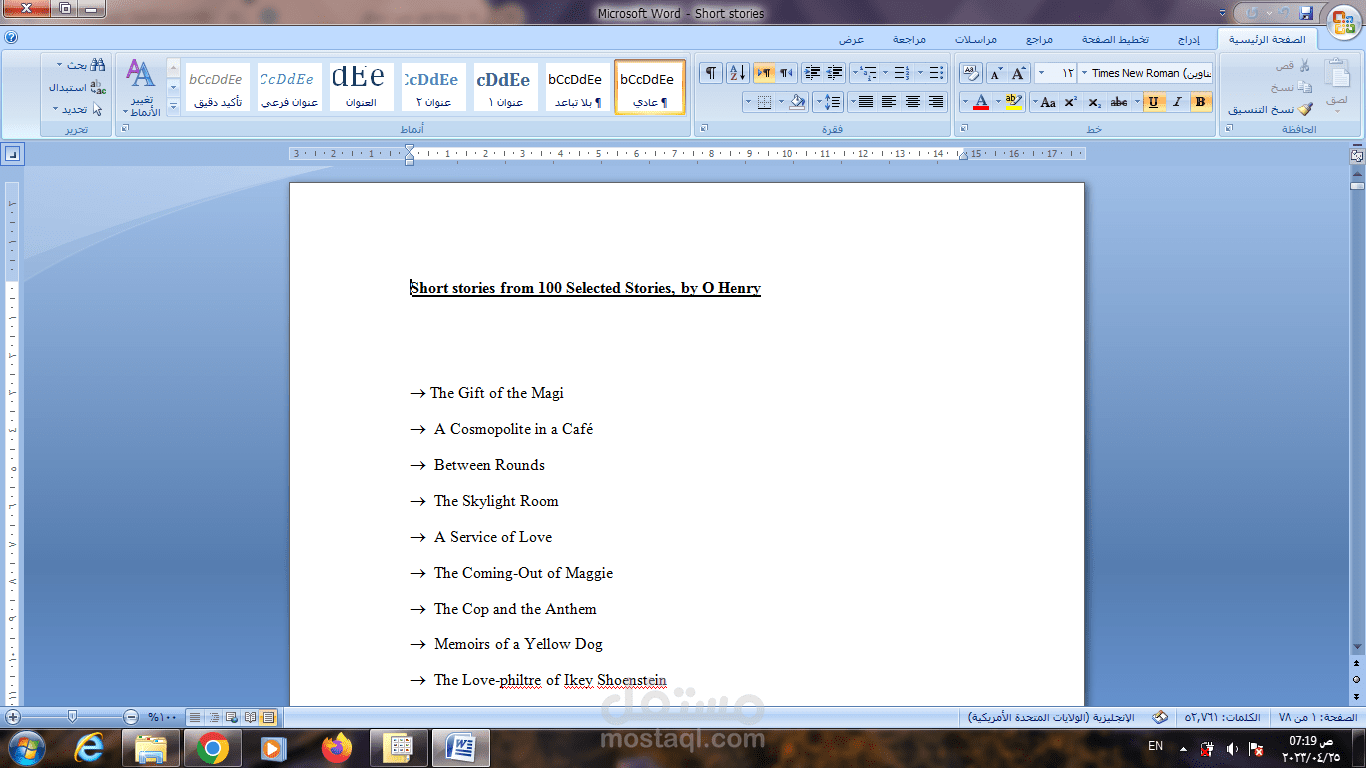The width and height of the screenshot is (1366, 768).
Task: Open the line spacing dropdown
Action: click(828, 101)
